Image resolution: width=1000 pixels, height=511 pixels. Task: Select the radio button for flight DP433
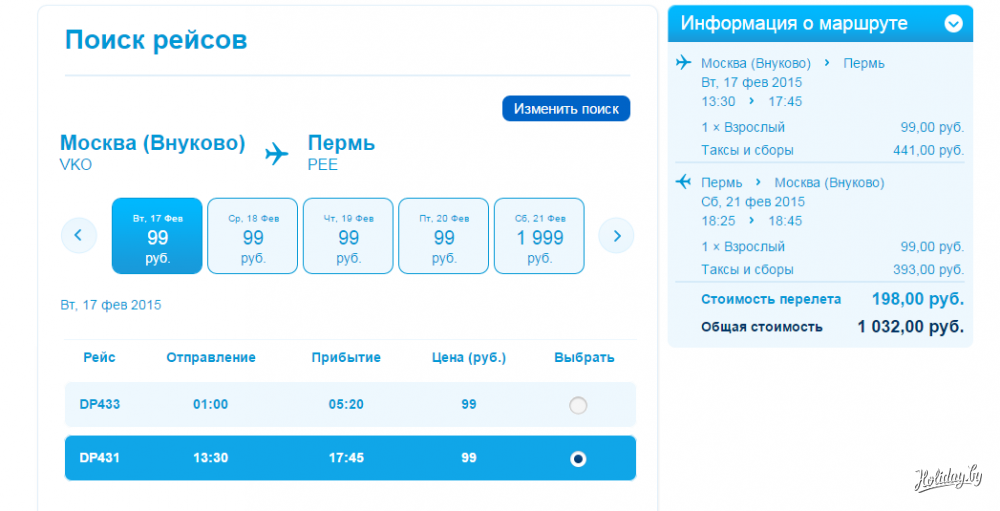coord(578,405)
